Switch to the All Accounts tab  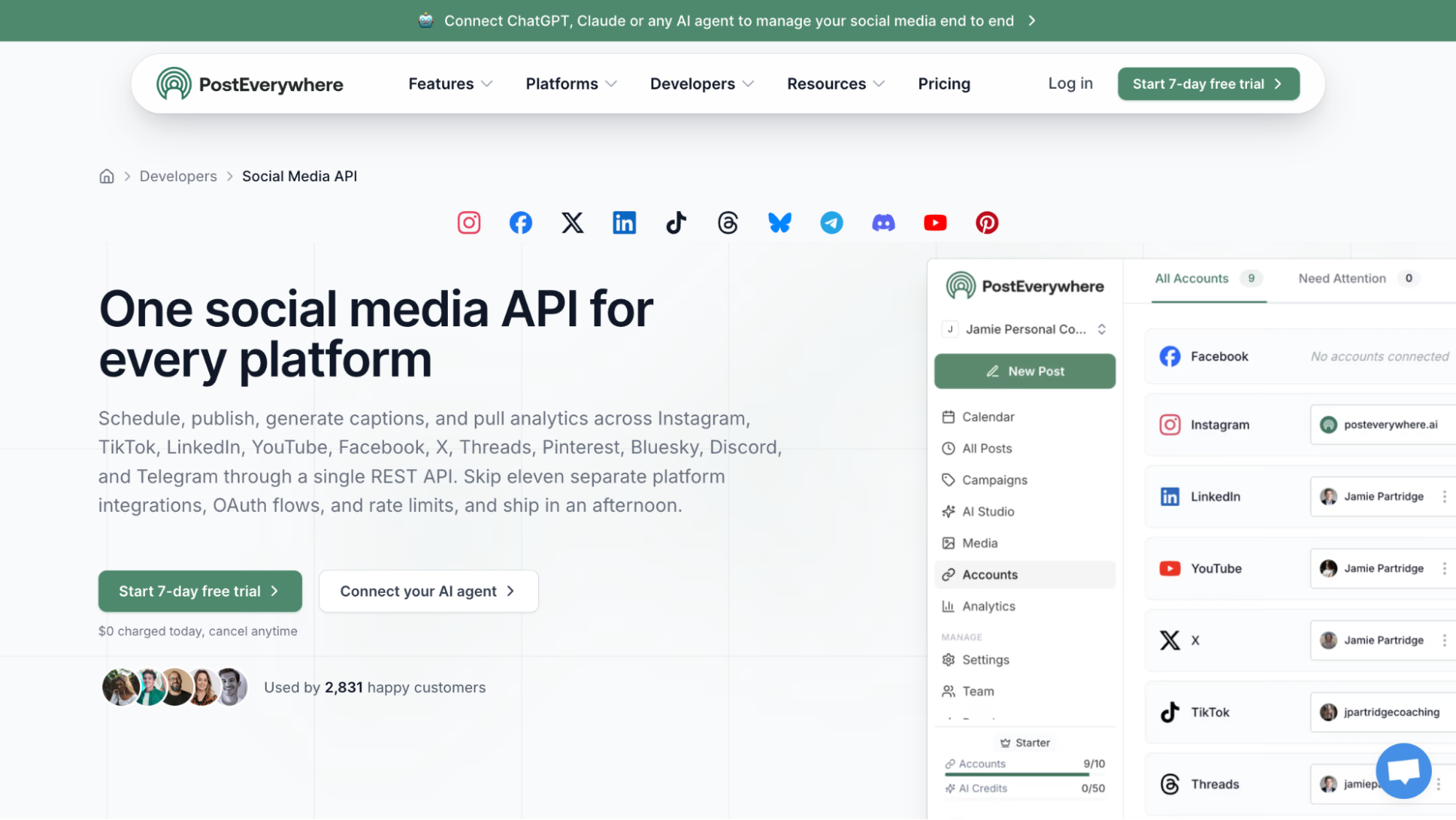1209,278
